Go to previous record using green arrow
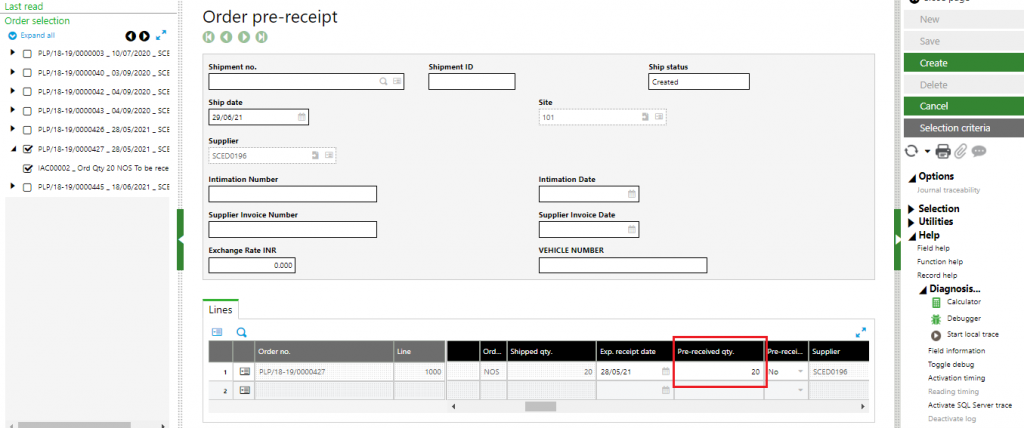Screen dimensions: 1024x428 226,37
